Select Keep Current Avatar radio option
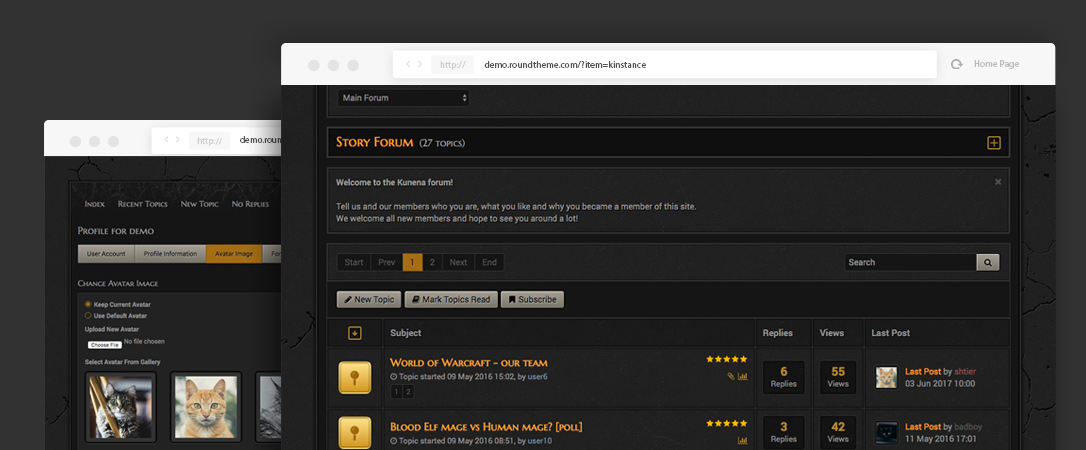The width and height of the screenshot is (1086, 450). 88,305
